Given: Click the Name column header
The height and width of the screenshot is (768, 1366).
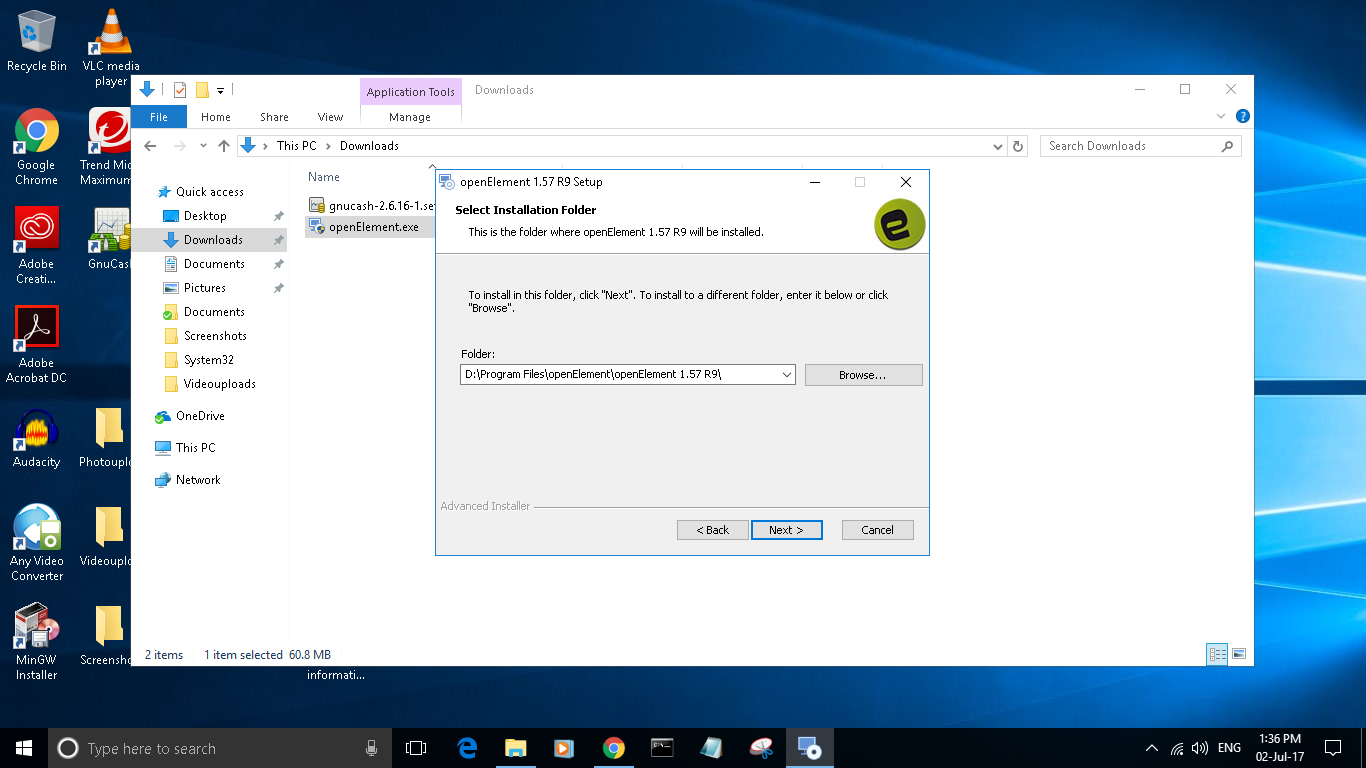Looking at the screenshot, I should [324, 177].
